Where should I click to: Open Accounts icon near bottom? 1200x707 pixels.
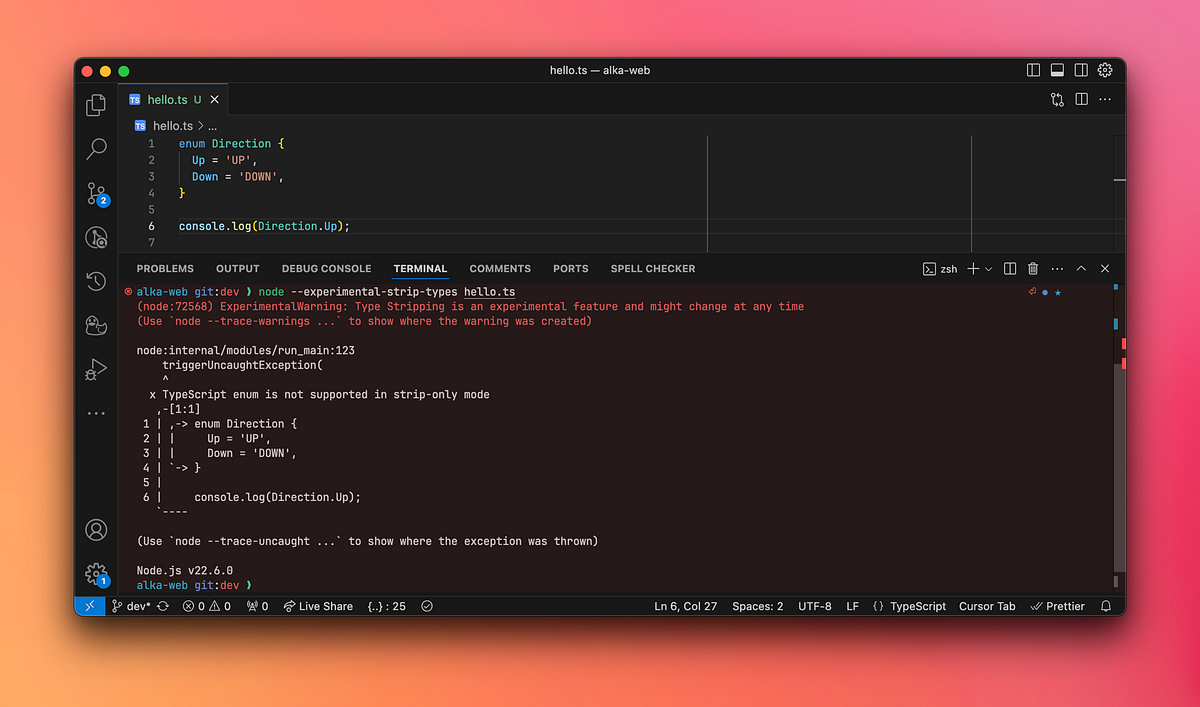[95, 530]
